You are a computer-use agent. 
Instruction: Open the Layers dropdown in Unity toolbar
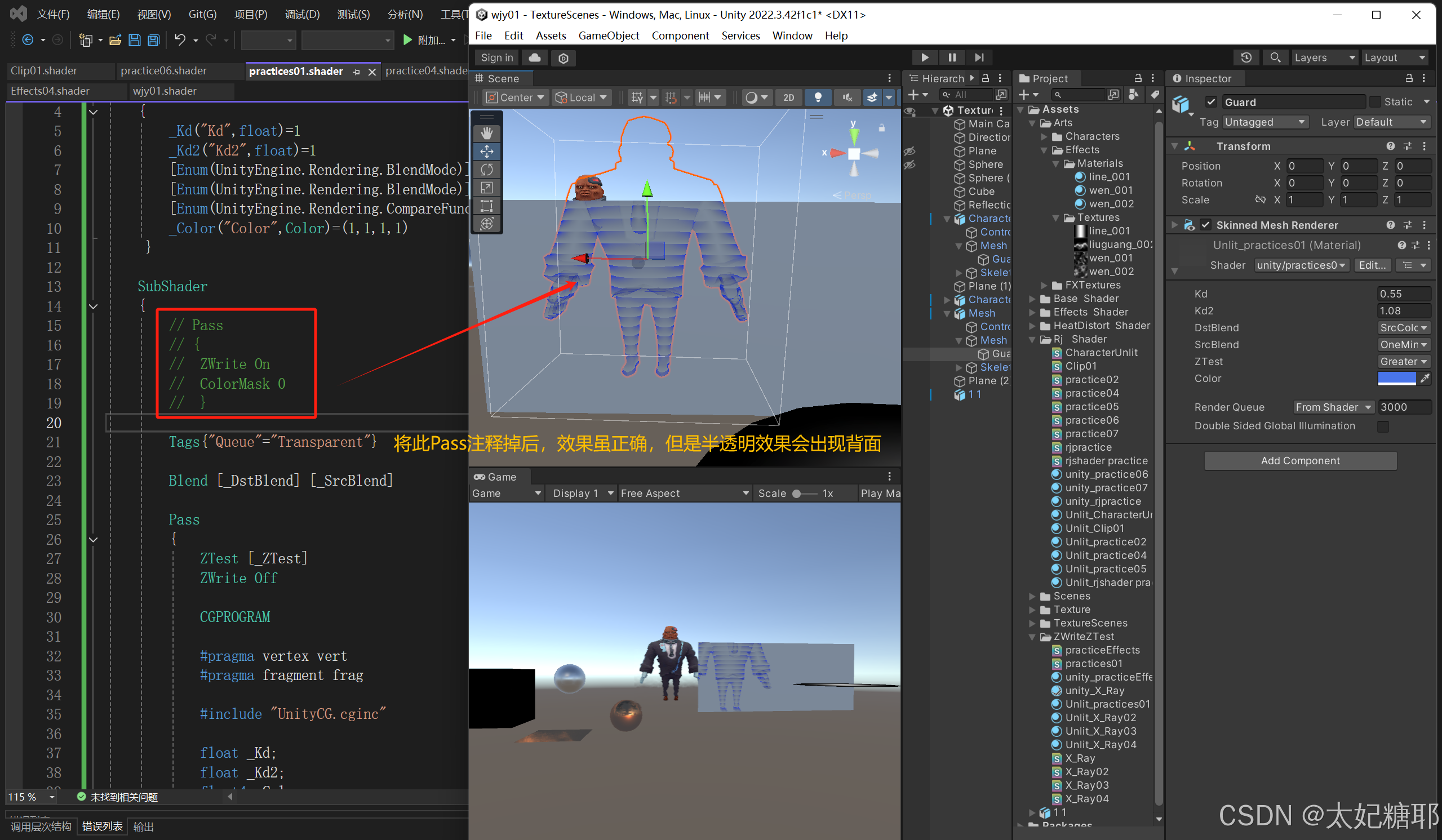(1324, 57)
